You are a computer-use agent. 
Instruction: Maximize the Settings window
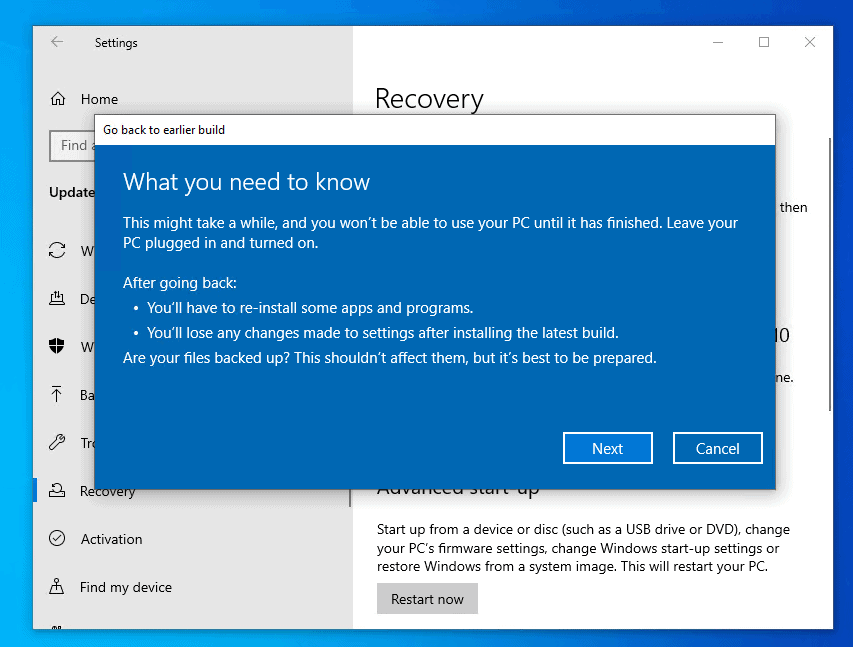point(764,42)
